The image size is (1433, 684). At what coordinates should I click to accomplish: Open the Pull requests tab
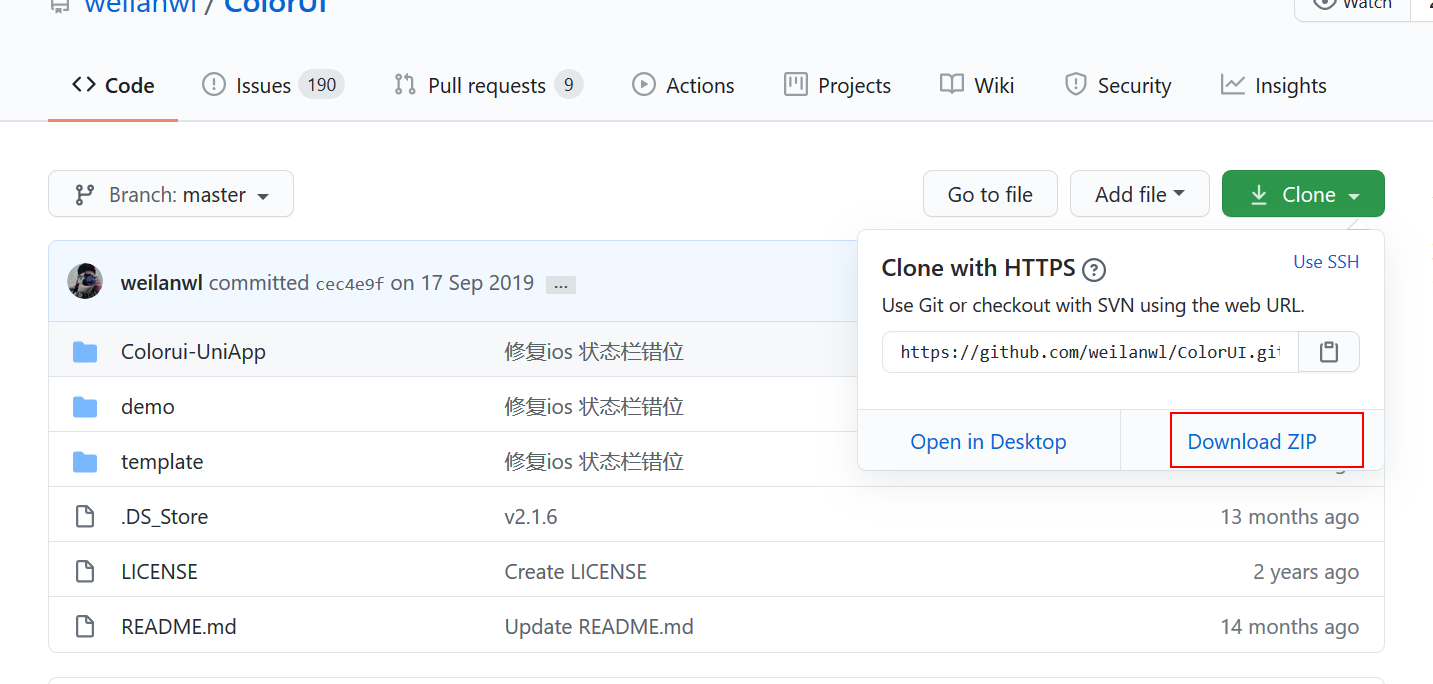pos(488,86)
